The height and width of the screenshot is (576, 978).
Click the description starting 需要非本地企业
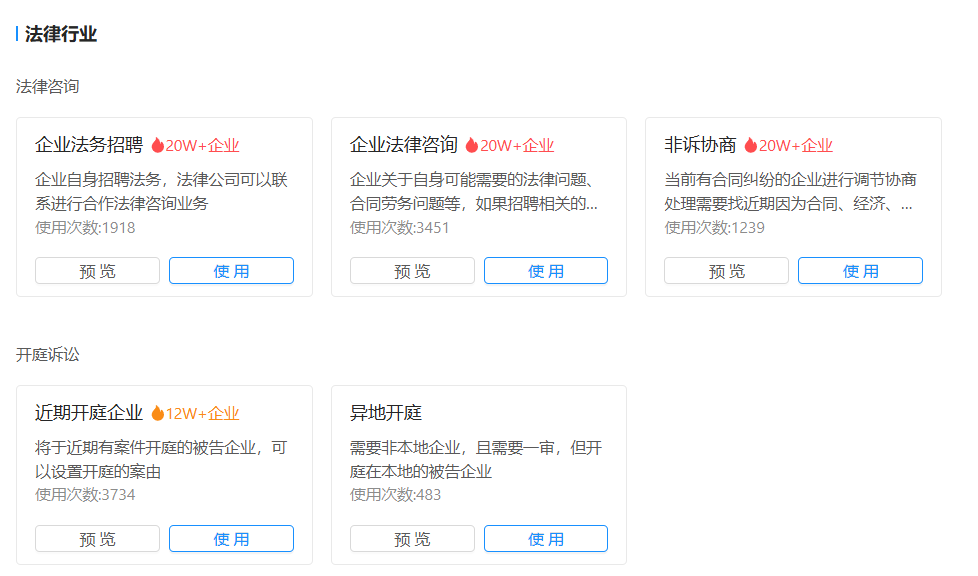click(476, 459)
